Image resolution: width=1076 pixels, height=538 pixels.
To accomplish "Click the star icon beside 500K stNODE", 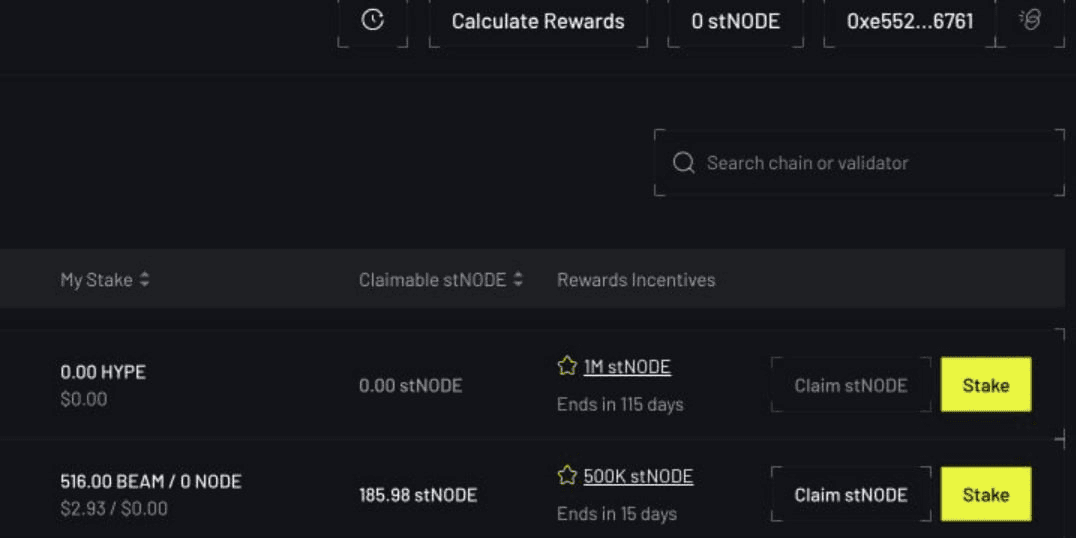I will pos(567,475).
